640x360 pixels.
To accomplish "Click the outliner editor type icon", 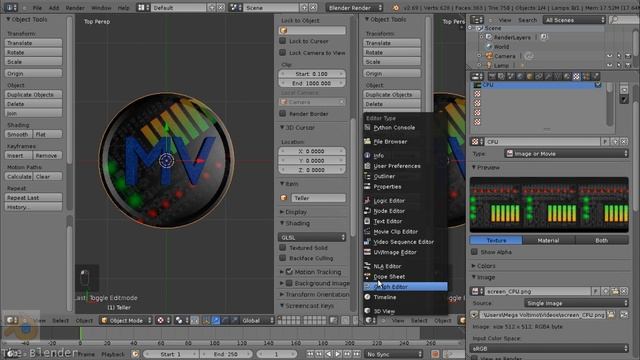I will [x=476, y=20].
